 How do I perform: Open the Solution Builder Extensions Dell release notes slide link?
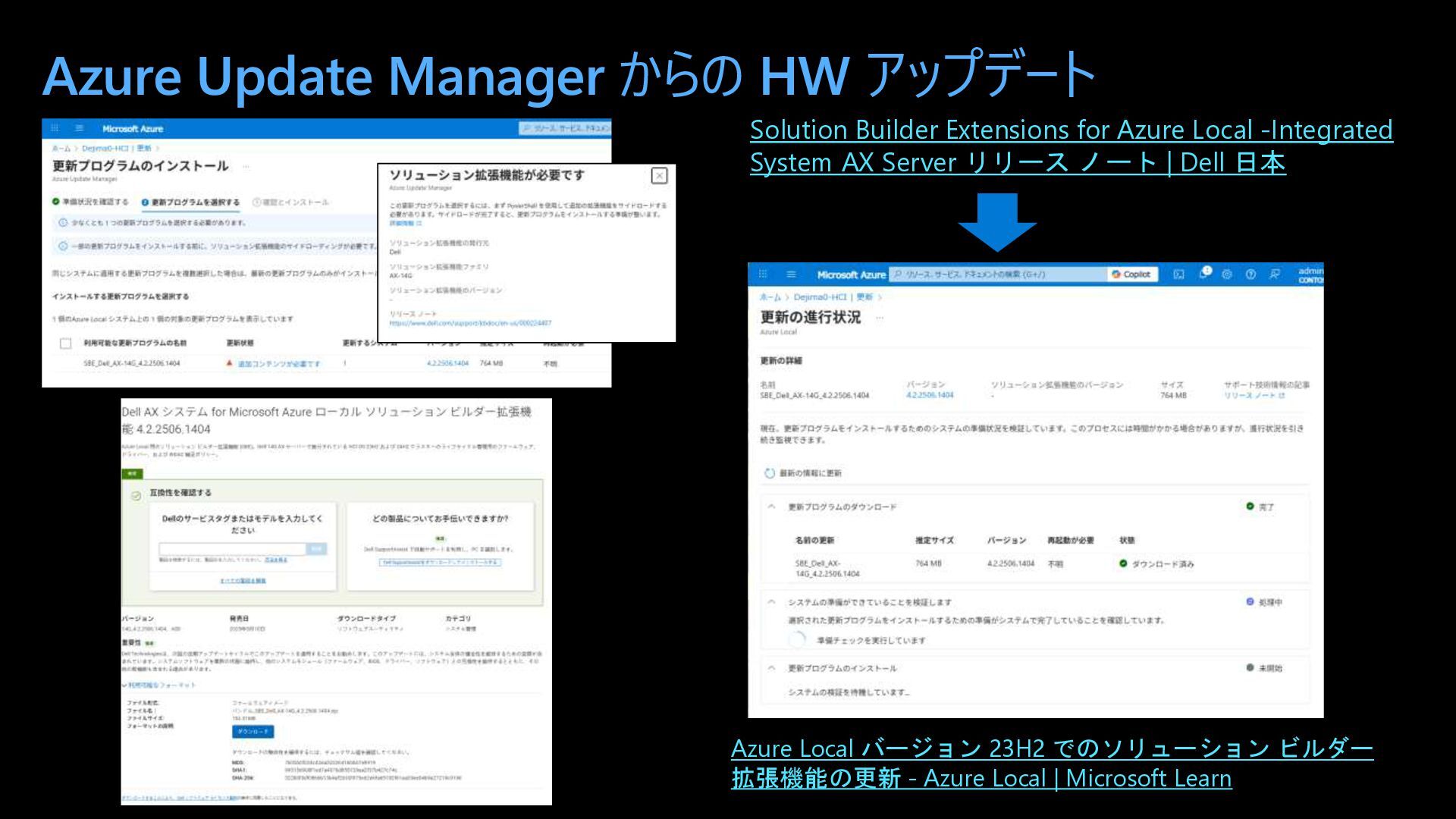point(1072,146)
